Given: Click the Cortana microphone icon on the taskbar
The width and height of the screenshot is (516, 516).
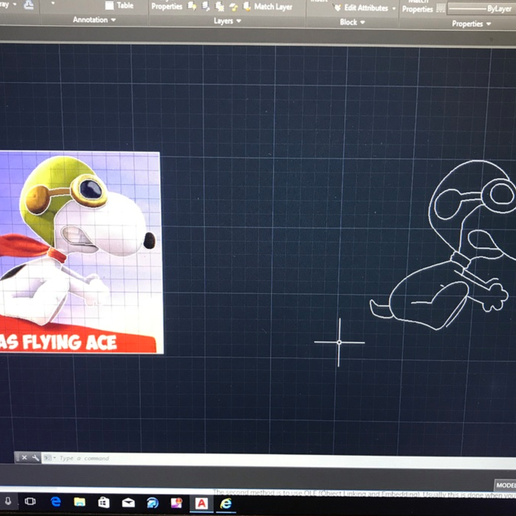Looking at the screenshot, I should point(8,501).
